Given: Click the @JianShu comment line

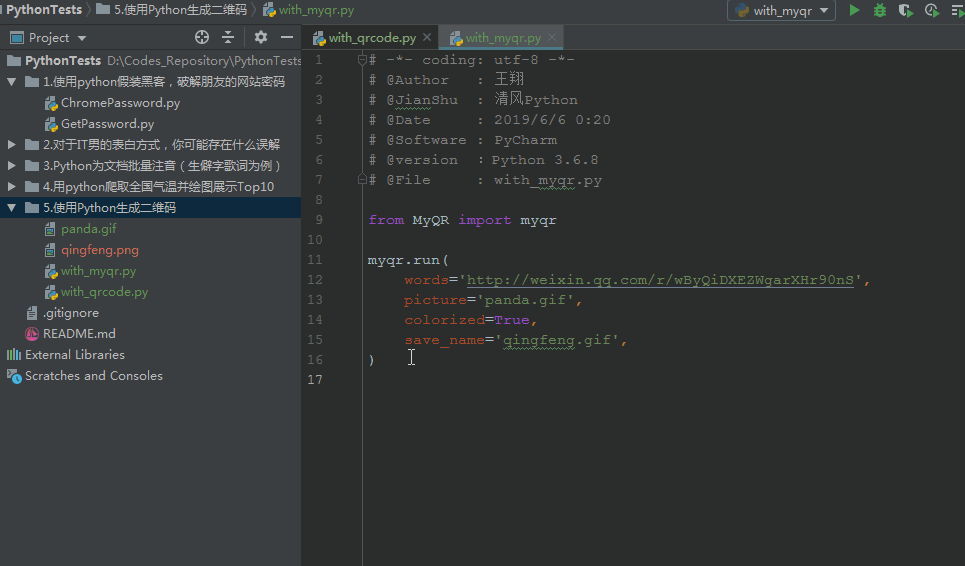Looking at the screenshot, I should (473, 100).
